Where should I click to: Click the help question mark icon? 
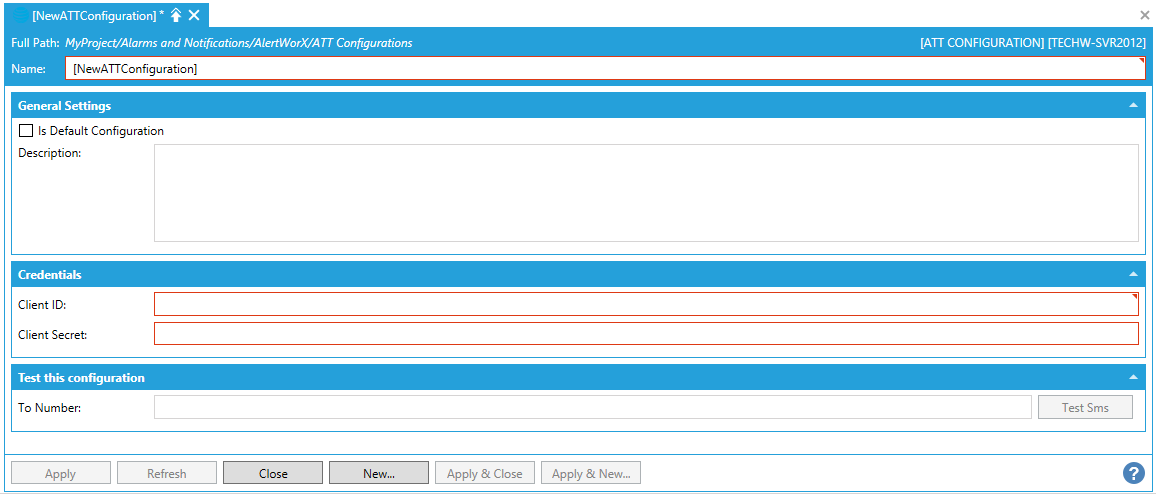coord(1133,473)
